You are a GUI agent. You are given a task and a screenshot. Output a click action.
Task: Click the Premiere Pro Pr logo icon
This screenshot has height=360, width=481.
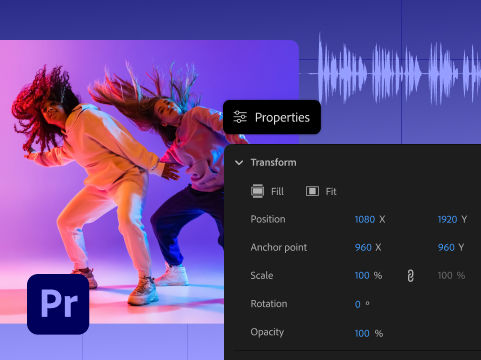[58, 304]
